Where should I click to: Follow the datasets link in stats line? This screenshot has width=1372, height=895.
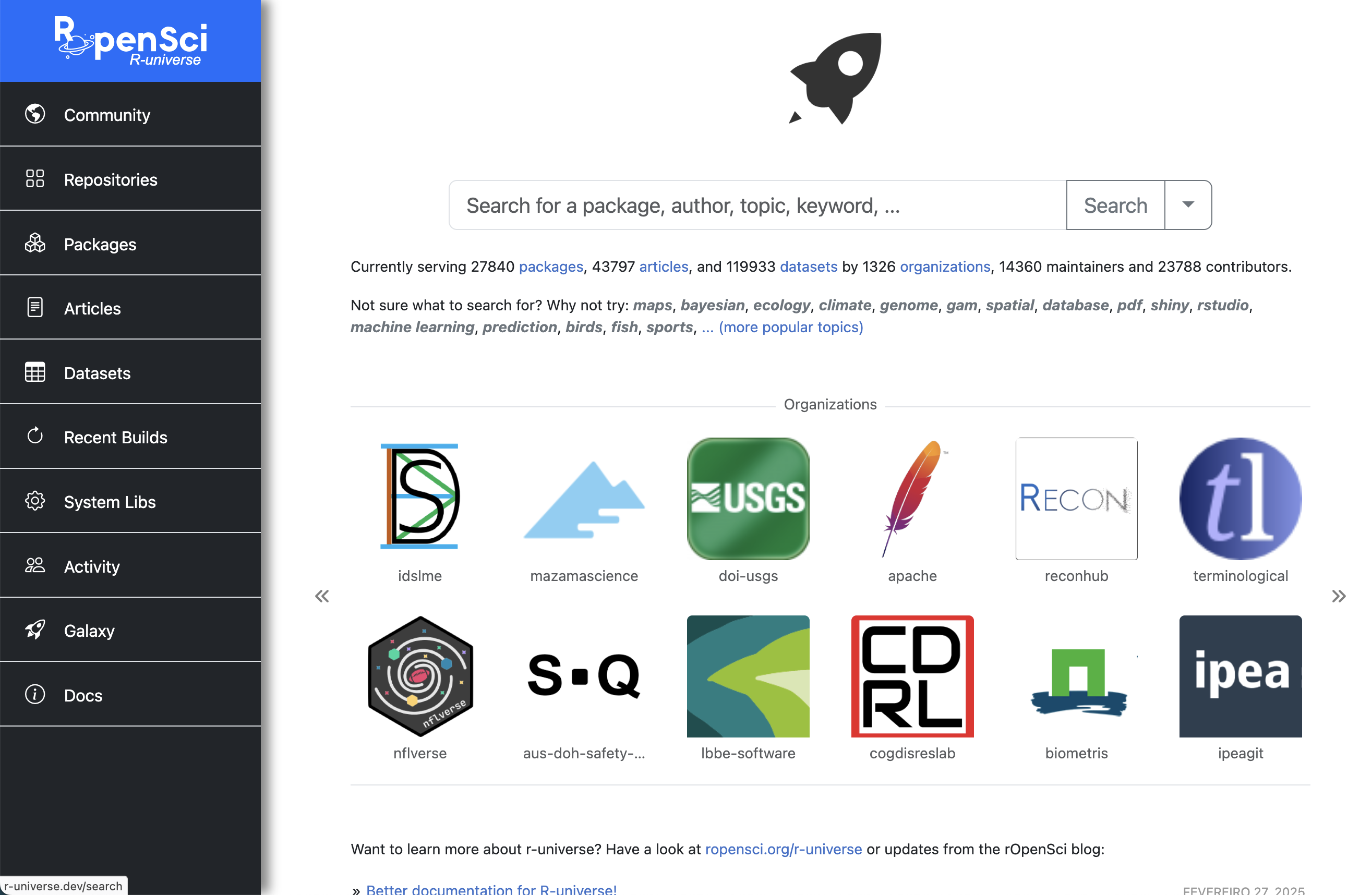click(808, 266)
